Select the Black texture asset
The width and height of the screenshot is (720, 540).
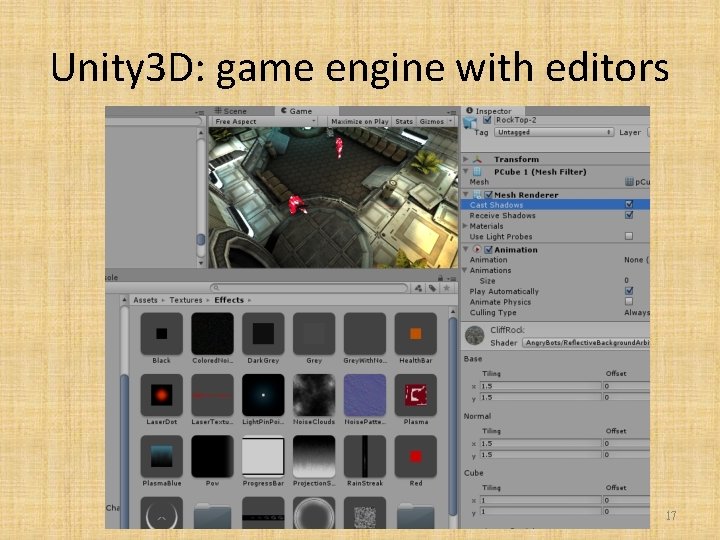pos(162,334)
